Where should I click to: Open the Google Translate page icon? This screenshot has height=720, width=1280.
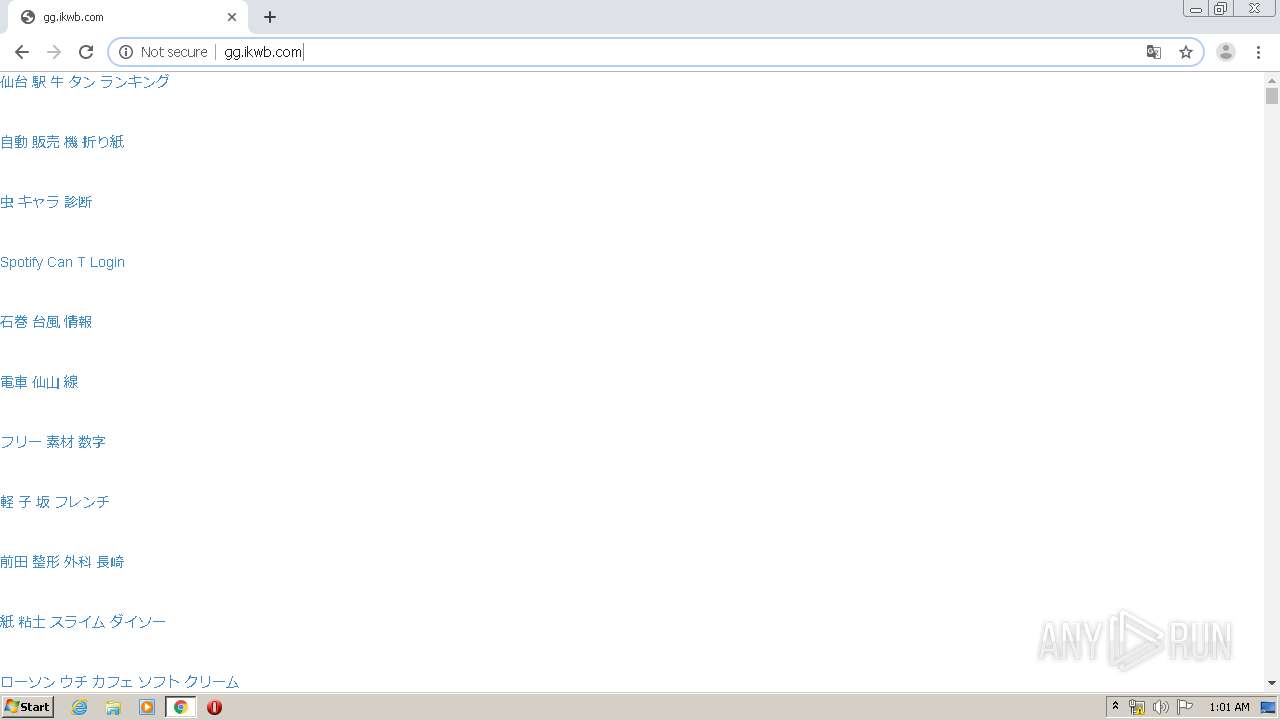(1154, 52)
